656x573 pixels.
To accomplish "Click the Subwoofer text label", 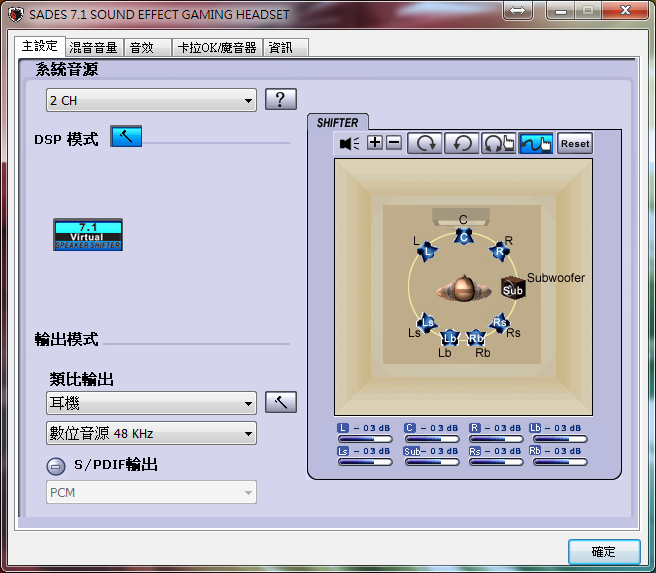I will click(x=556, y=277).
